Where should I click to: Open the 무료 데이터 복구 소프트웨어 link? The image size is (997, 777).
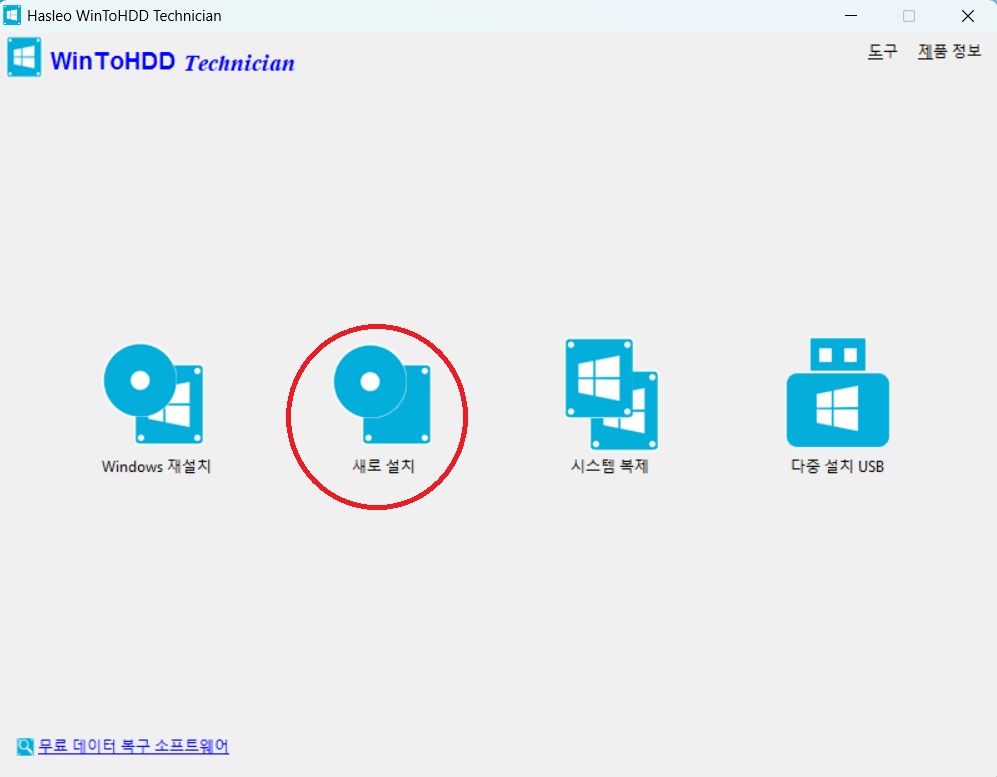tap(134, 746)
